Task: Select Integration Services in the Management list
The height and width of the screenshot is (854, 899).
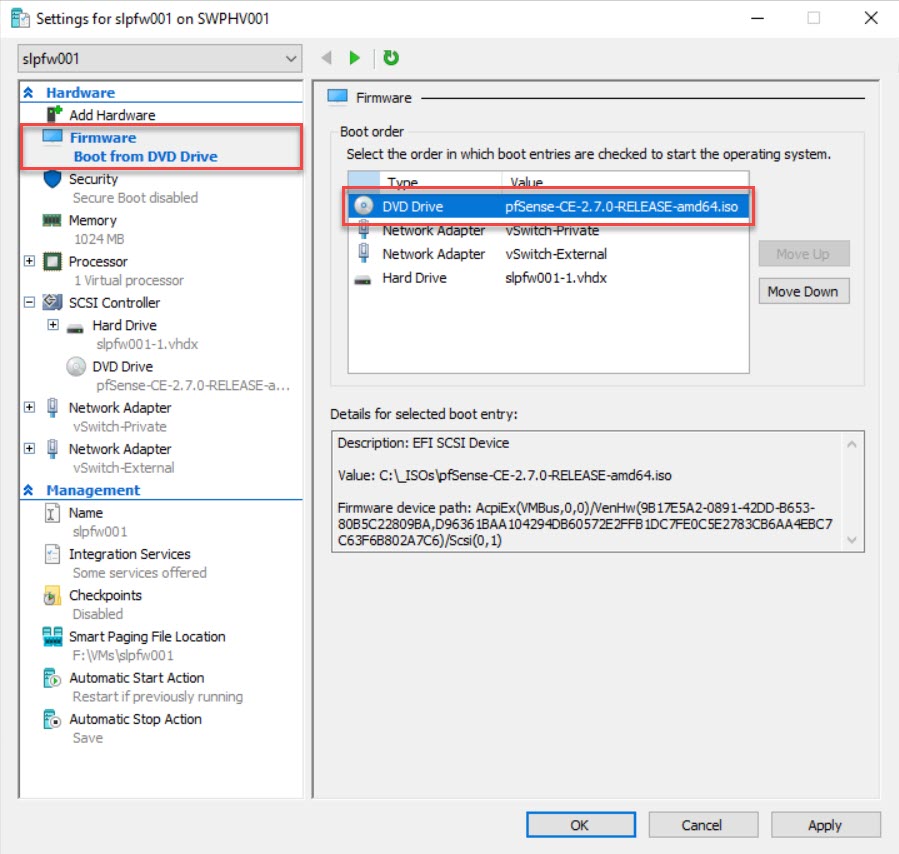Action: [129, 554]
